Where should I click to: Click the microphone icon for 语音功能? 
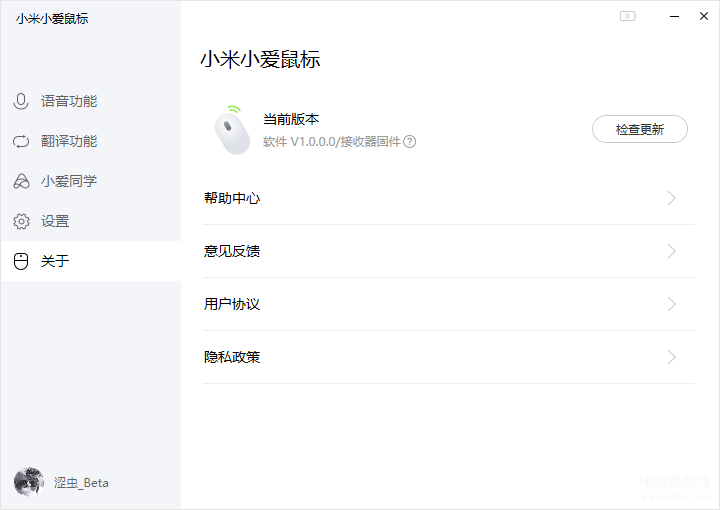(x=21, y=101)
